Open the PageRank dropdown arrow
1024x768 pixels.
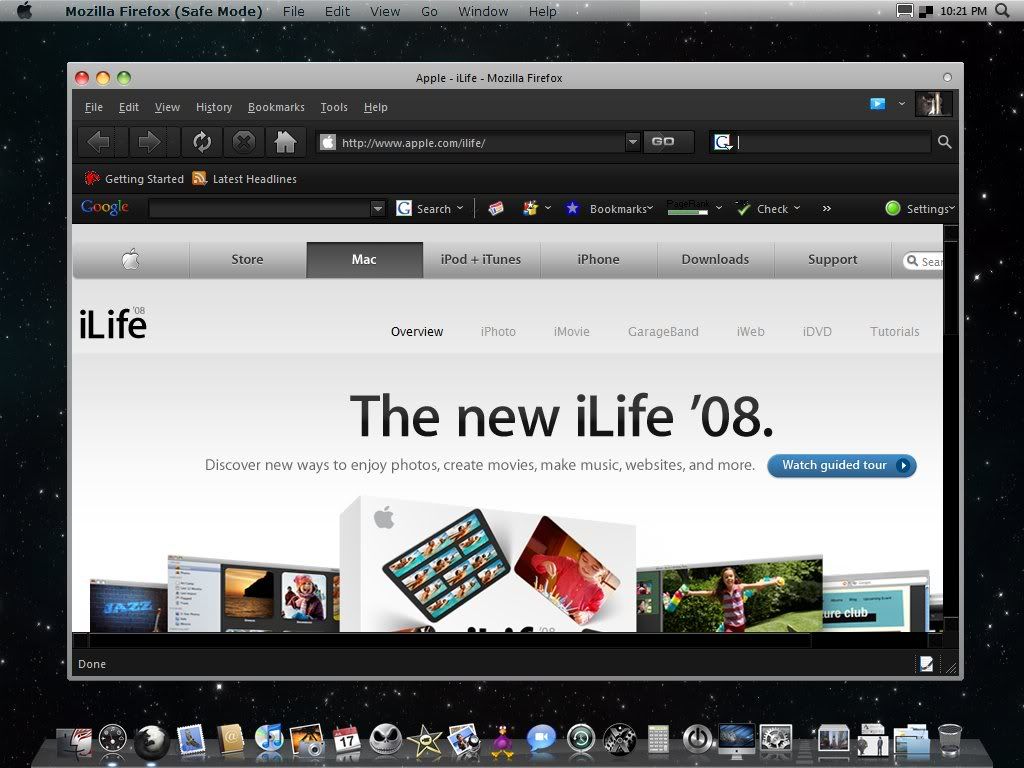(x=718, y=208)
